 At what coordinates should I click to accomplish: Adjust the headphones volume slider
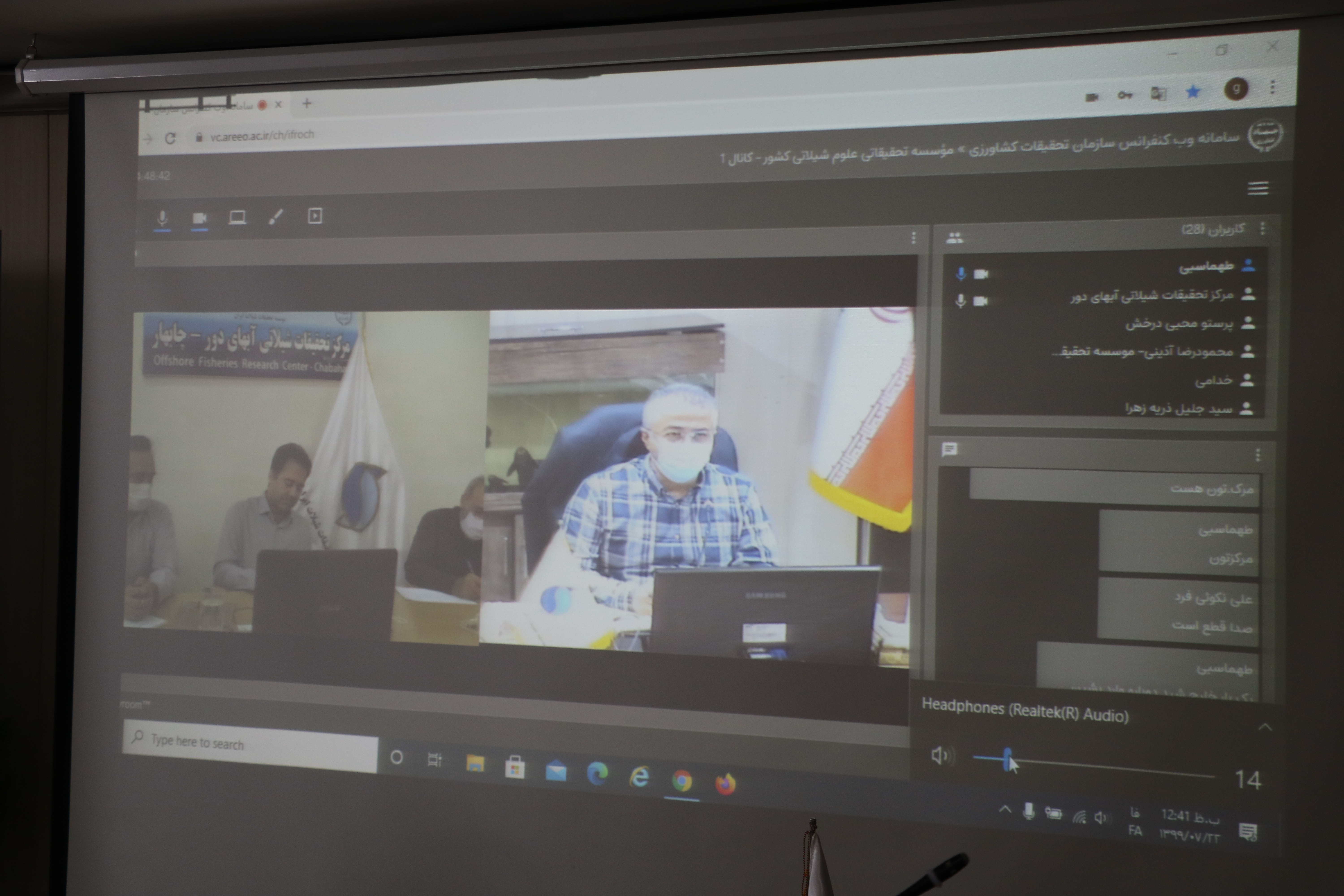click(1007, 759)
